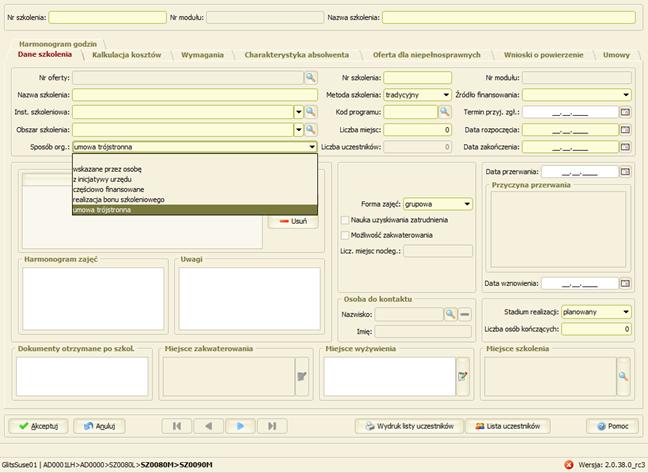Open the Metoda szkolenia dropdown

[446, 95]
